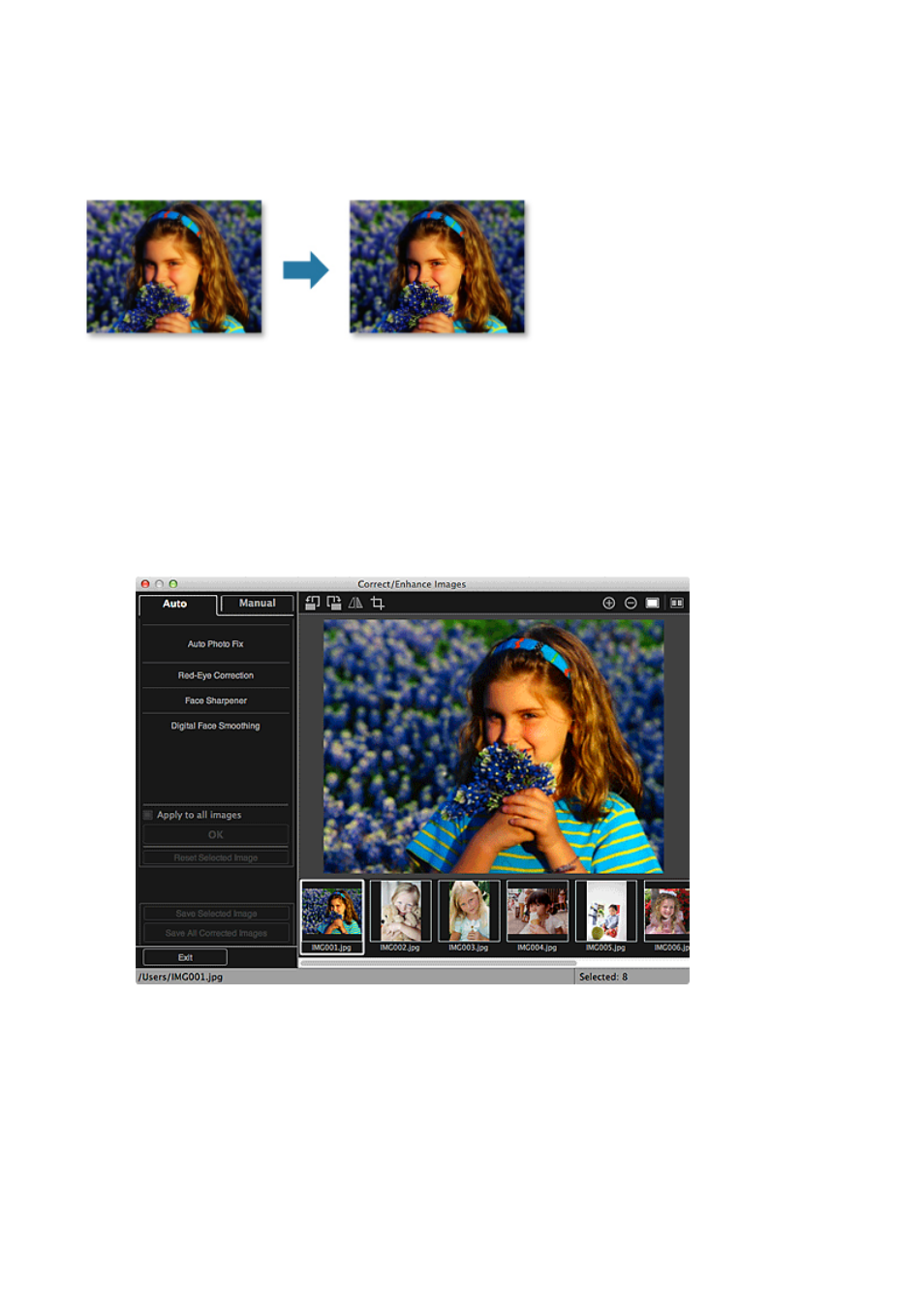
Task: Flip the image horizontally
Action: coord(355,603)
